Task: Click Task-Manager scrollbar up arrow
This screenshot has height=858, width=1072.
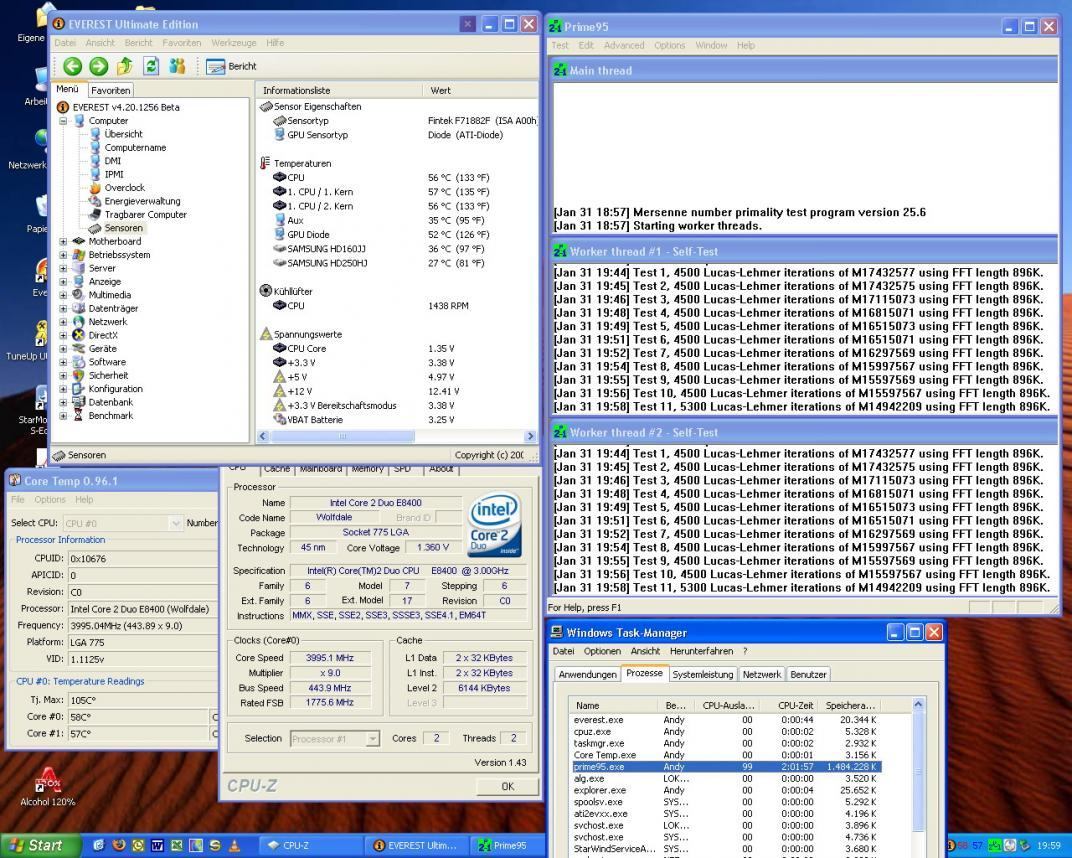Action: (918, 704)
